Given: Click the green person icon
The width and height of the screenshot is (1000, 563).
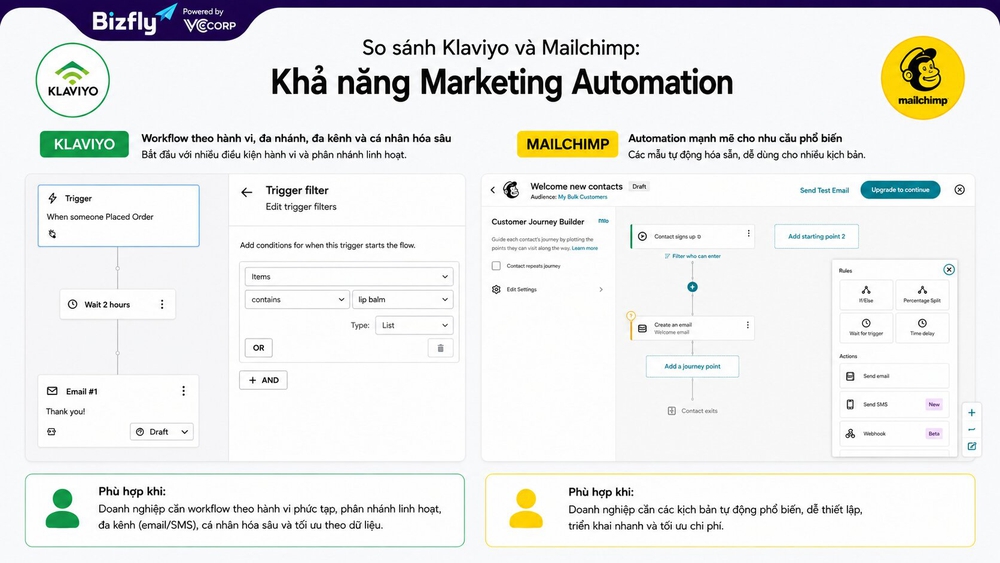Looking at the screenshot, I should click(x=62, y=508).
